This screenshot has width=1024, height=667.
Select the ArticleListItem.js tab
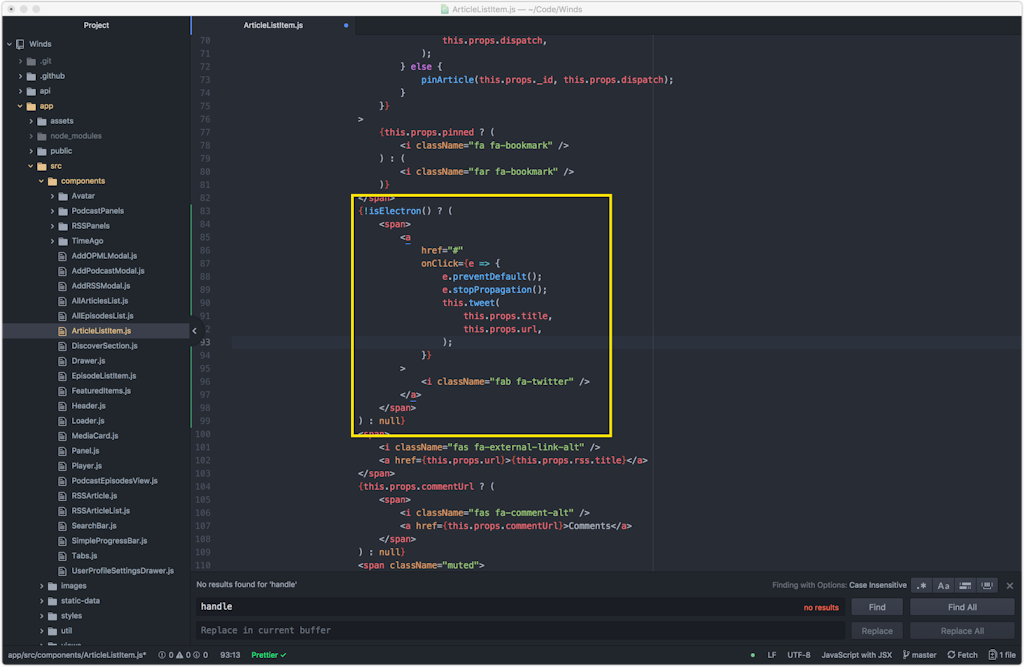tap(271, 25)
